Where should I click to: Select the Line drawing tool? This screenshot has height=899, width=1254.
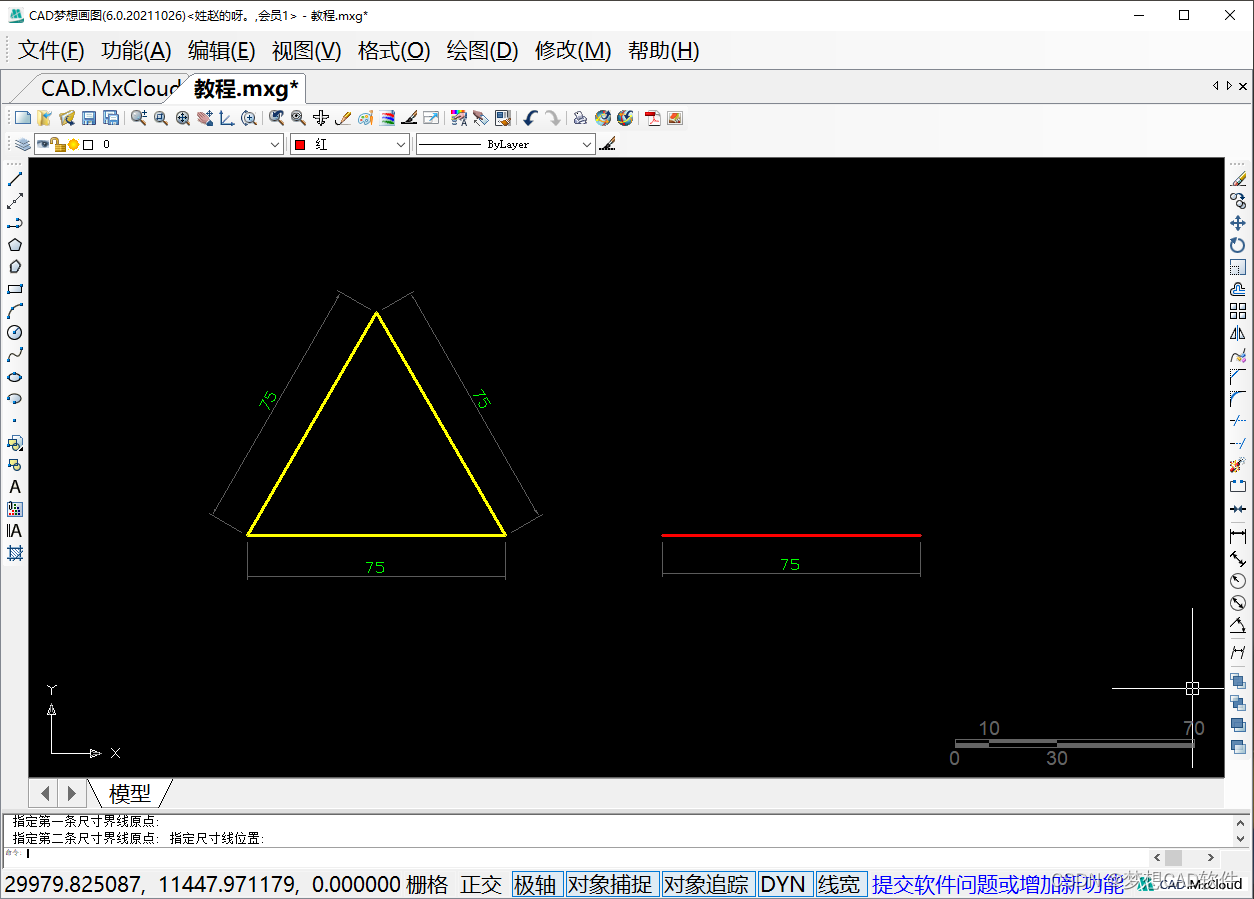pyautogui.click(x=15, y=179)
